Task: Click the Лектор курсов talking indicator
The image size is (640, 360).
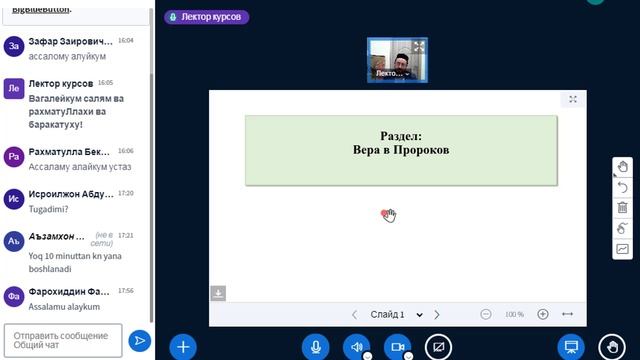Action: [x=207, y=17]
